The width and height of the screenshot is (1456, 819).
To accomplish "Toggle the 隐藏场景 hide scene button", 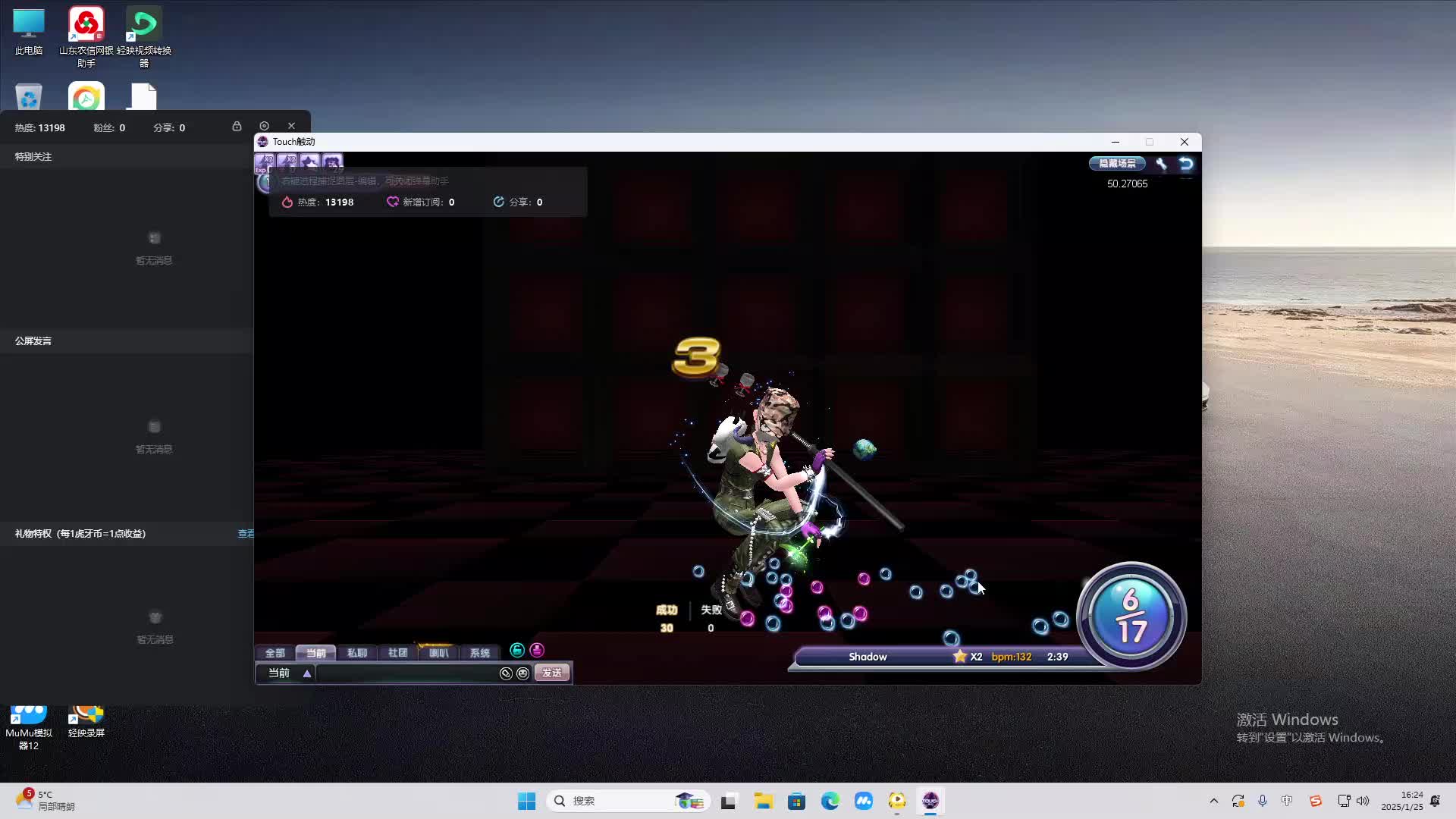I will [1117, 164].
